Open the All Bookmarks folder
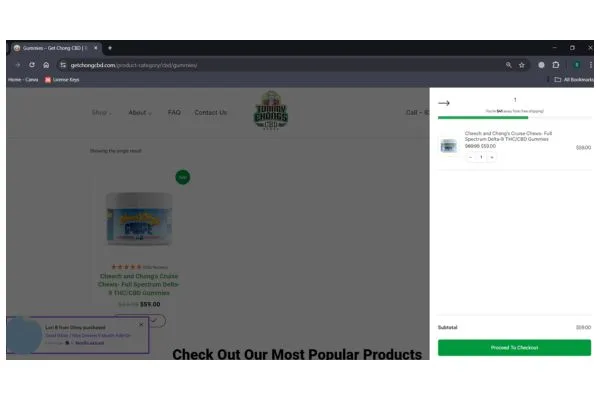600x400 pixels. click(x=574, y=80)
